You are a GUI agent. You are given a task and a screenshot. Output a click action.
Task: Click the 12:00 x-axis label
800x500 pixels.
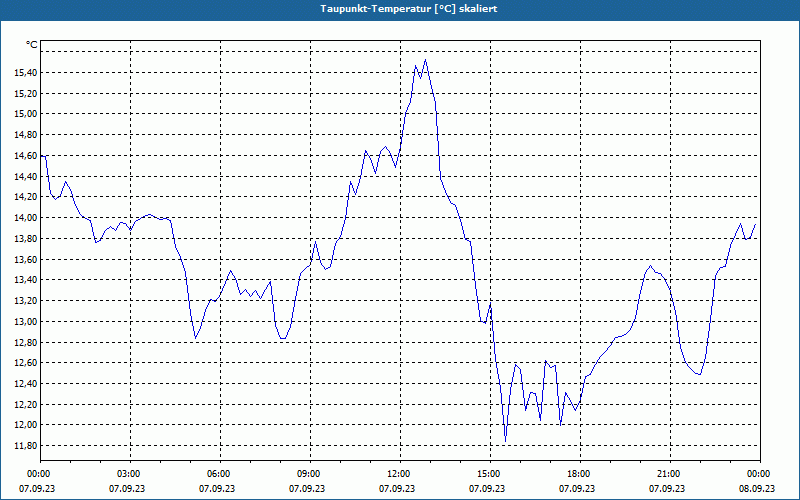coord(397,474)
